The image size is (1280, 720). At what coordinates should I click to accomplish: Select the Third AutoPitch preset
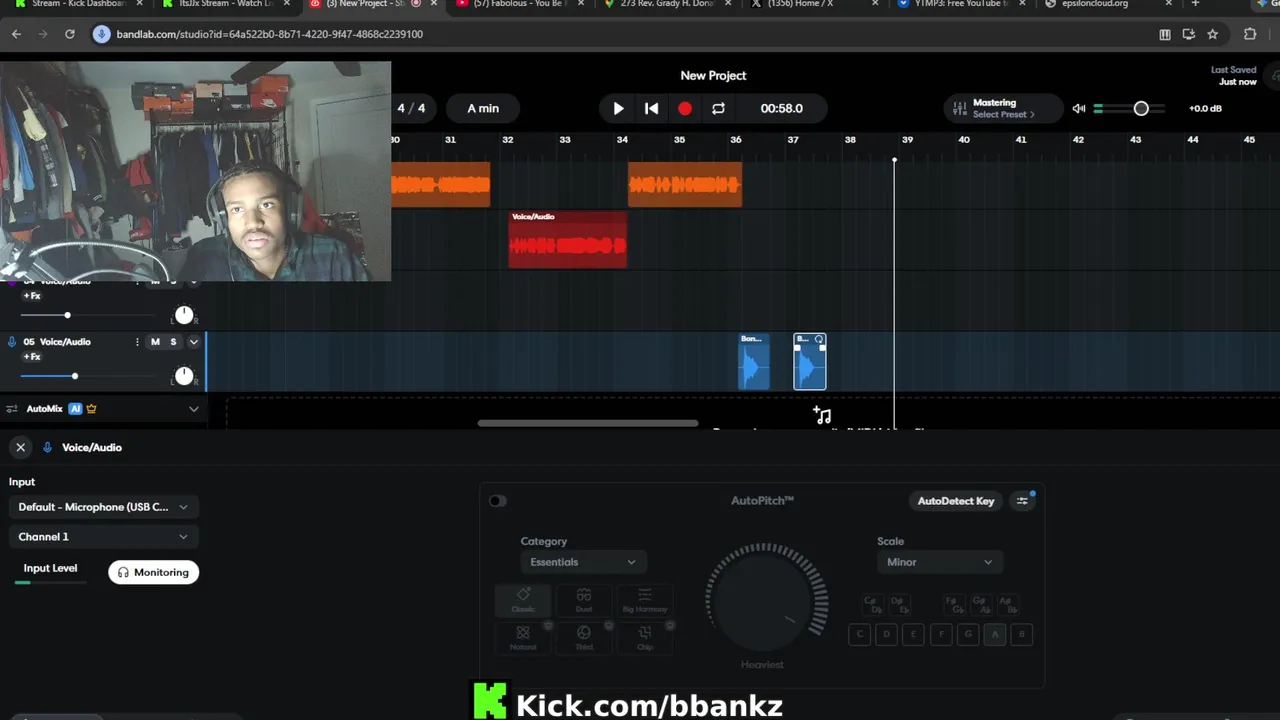click(584, 638)
